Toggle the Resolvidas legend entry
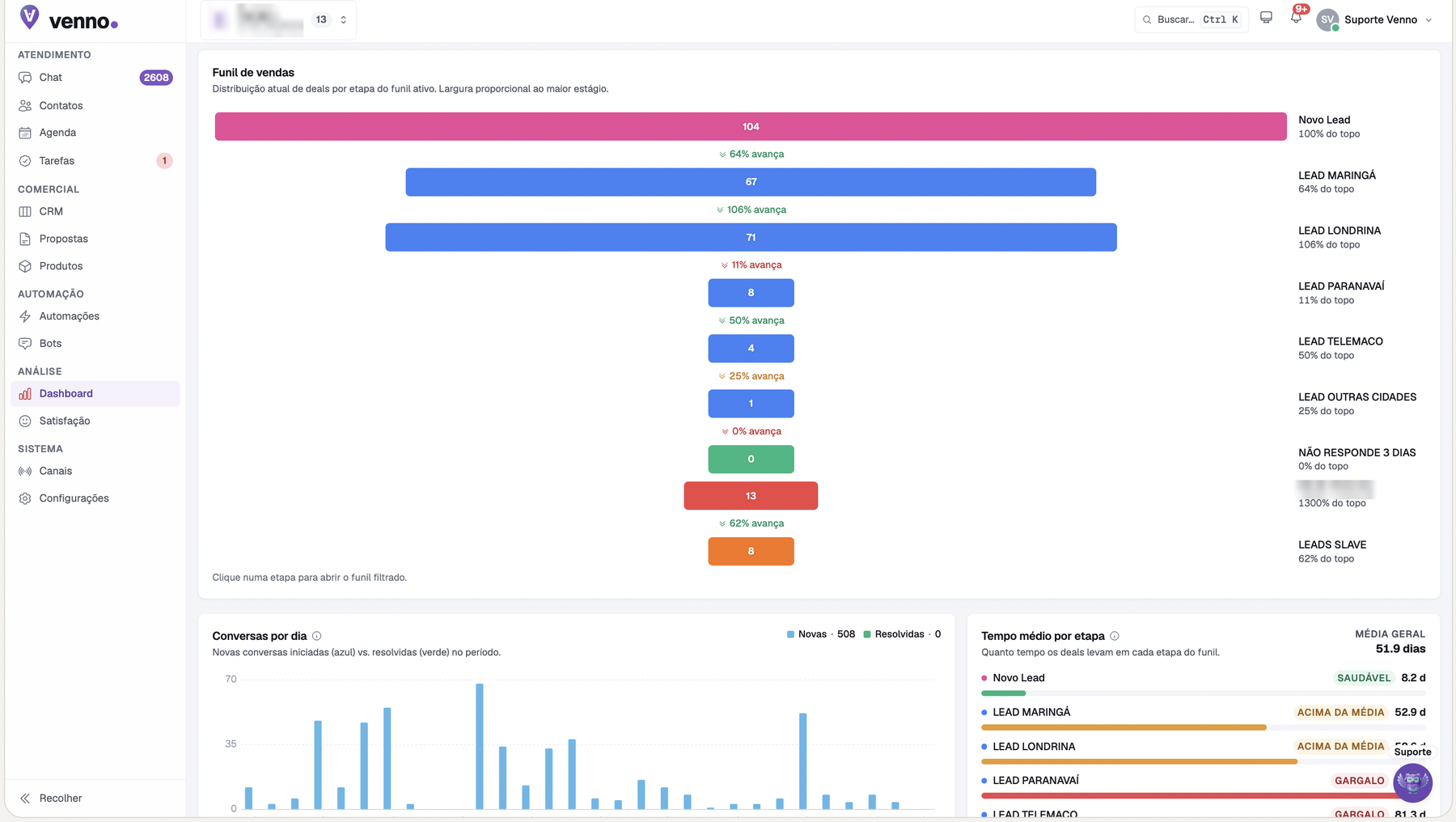Viewport: 1456px width, 822px height. pyautogui.click(x=902, y=634)
